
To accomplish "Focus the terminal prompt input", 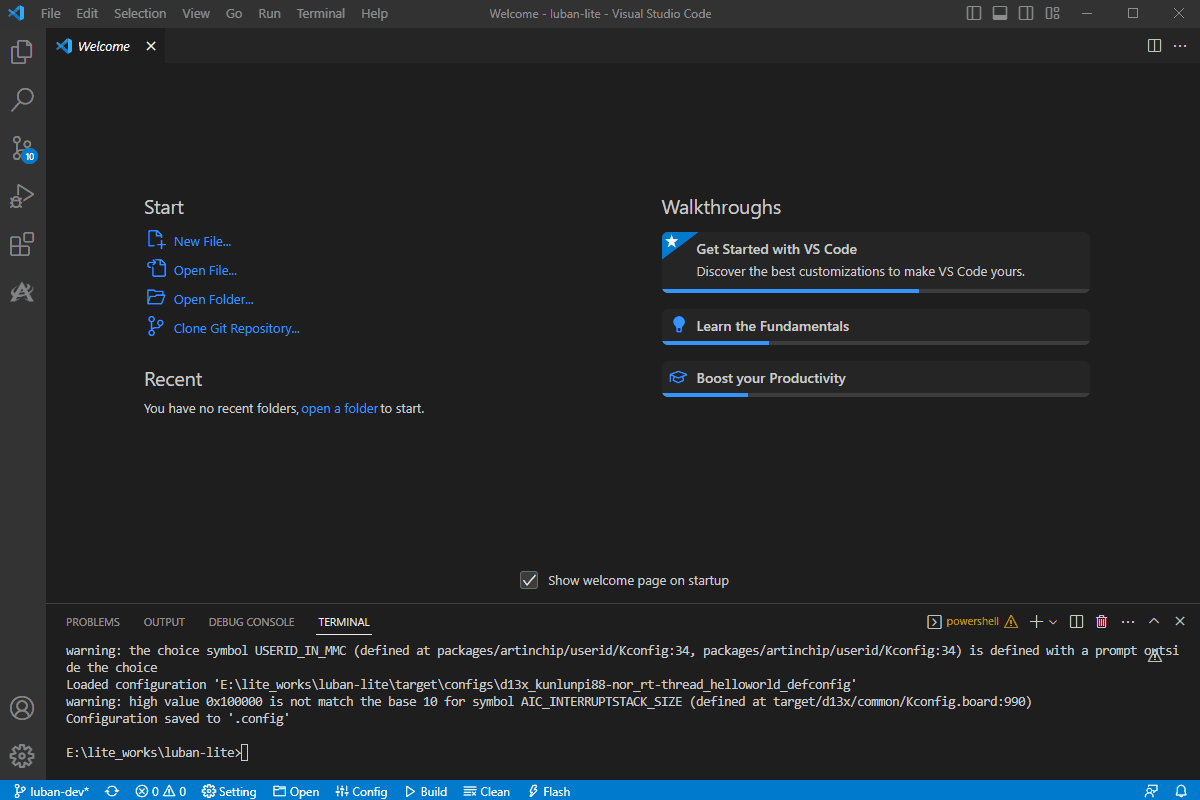I will 244,752.
